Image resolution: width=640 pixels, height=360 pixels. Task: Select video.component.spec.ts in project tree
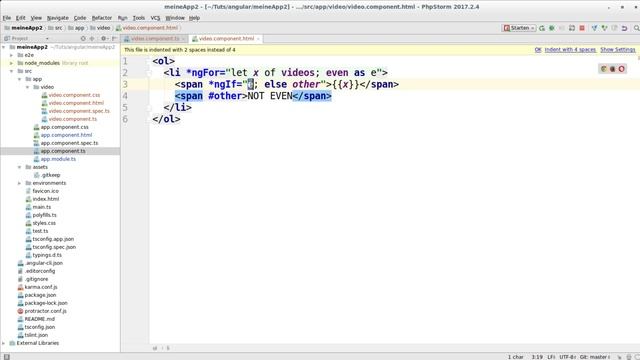pyautogui.click(x=79, y=111)
